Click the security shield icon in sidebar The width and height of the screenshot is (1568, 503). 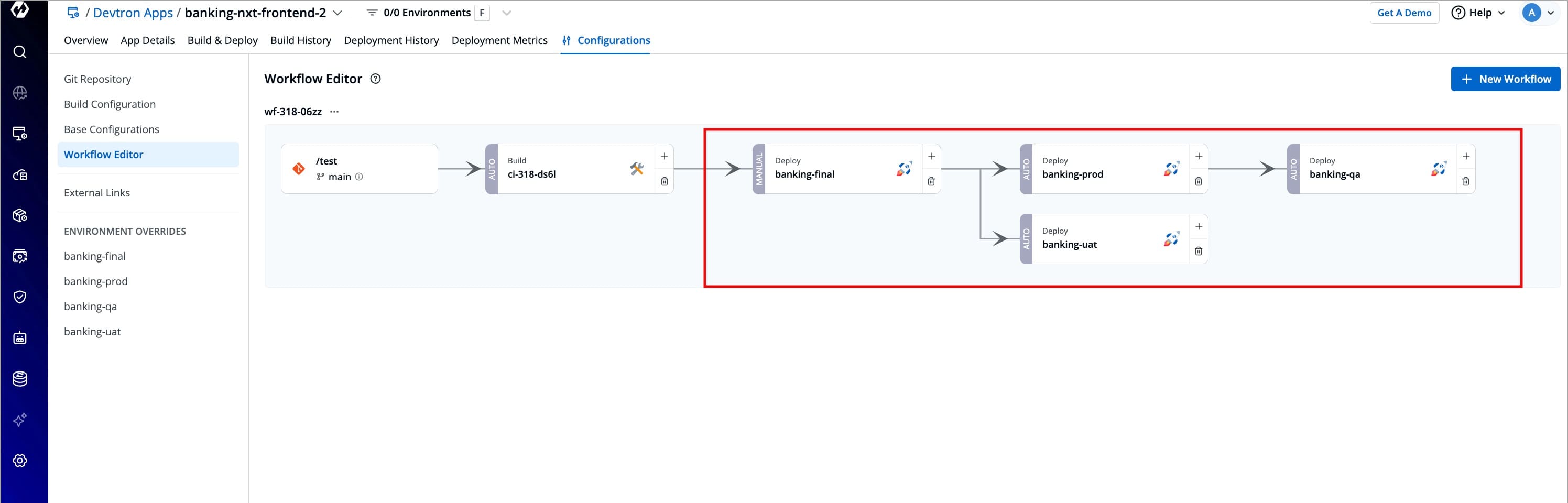click(x=19, y=297)
